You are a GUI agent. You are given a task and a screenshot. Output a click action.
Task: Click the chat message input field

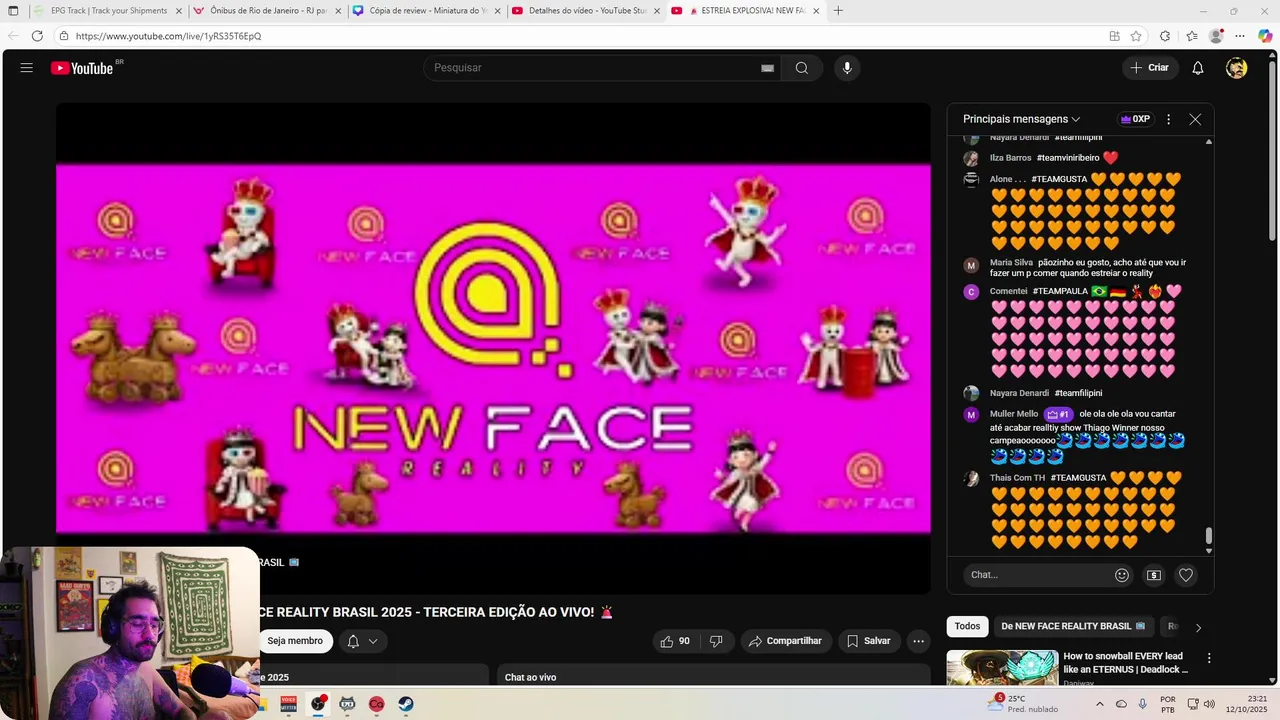(1038, 575)
